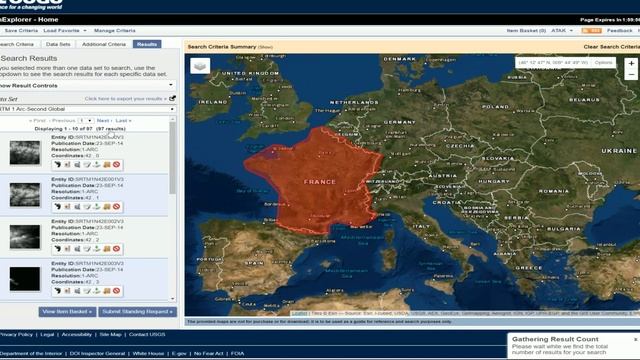The width and height of the screenshot is (640, 360).
Task: Open thumbnail of entity SRTM1N42E002V3
Action: (x=25, y=237)
